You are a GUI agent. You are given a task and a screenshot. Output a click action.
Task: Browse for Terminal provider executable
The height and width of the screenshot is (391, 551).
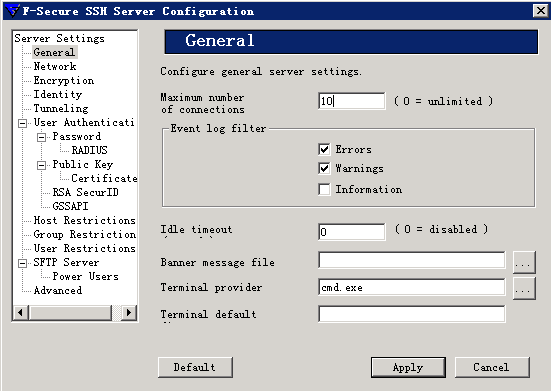pyautogui.click(x=524, y=288)
